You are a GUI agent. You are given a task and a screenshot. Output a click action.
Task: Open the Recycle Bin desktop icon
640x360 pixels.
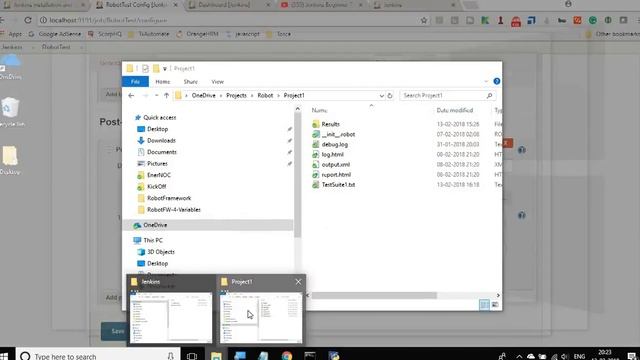pos(11,112)
